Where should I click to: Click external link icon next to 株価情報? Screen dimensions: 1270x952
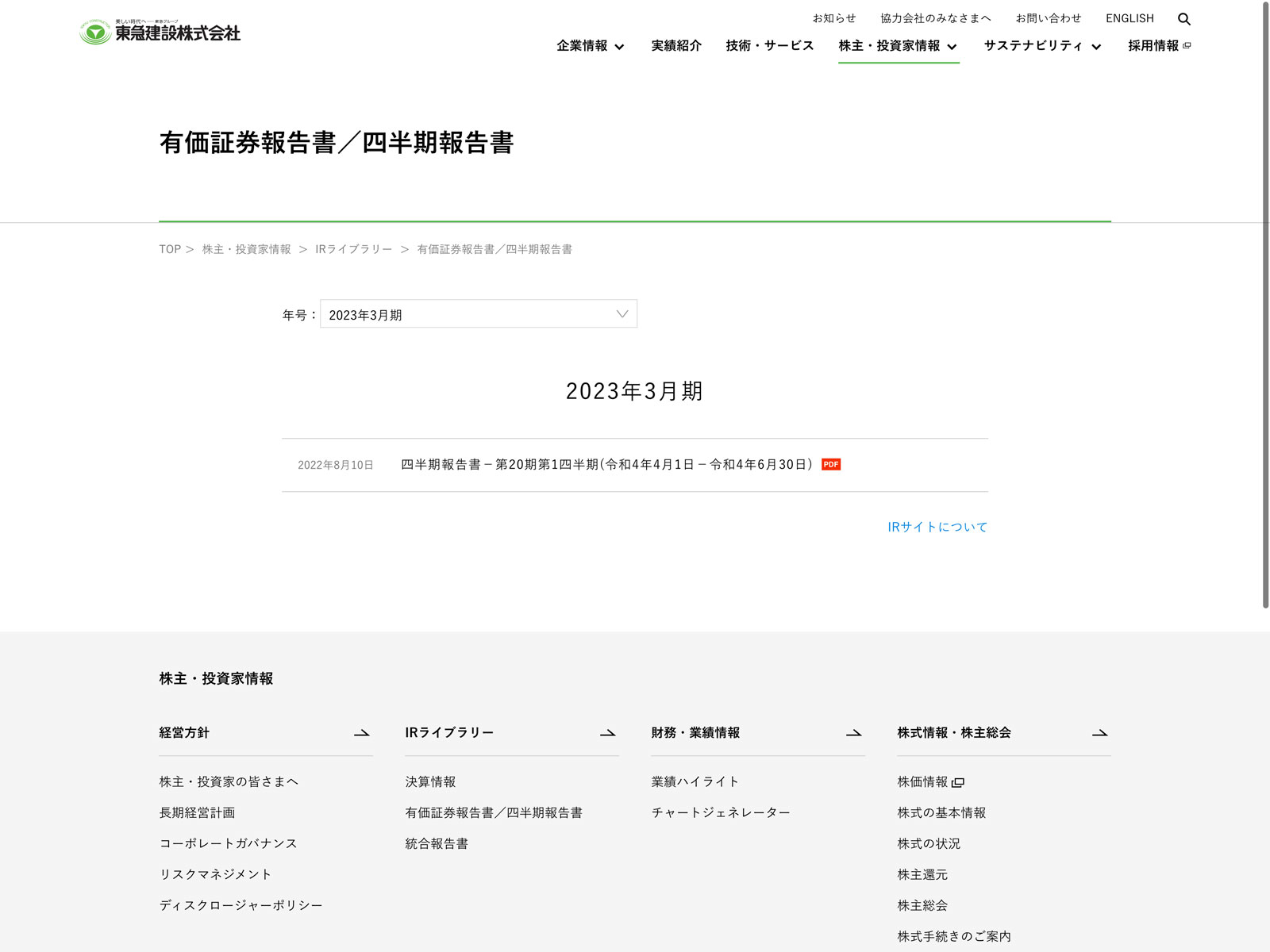958,783
